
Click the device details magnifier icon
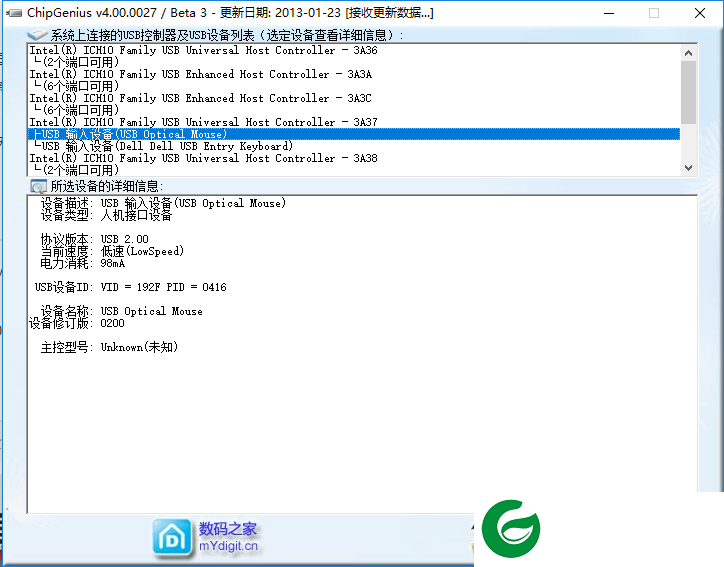tap(38, 186)
